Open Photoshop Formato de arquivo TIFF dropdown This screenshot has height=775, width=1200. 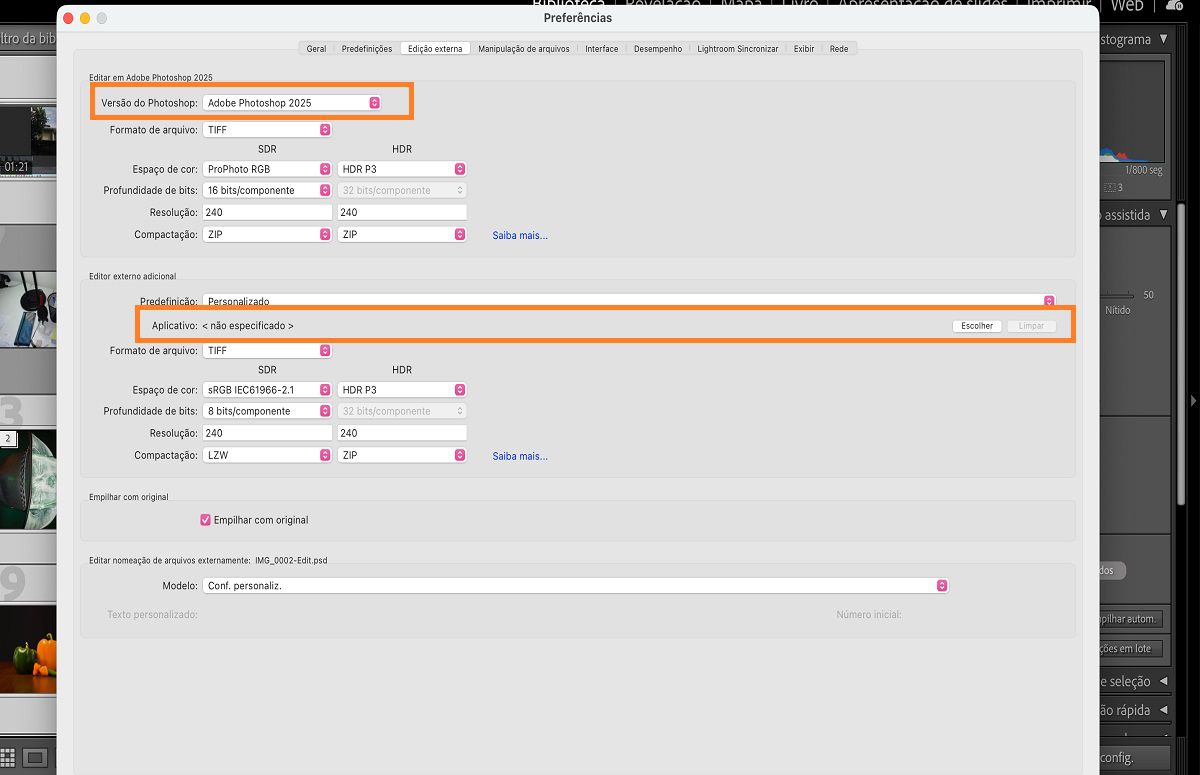(267, 129)
